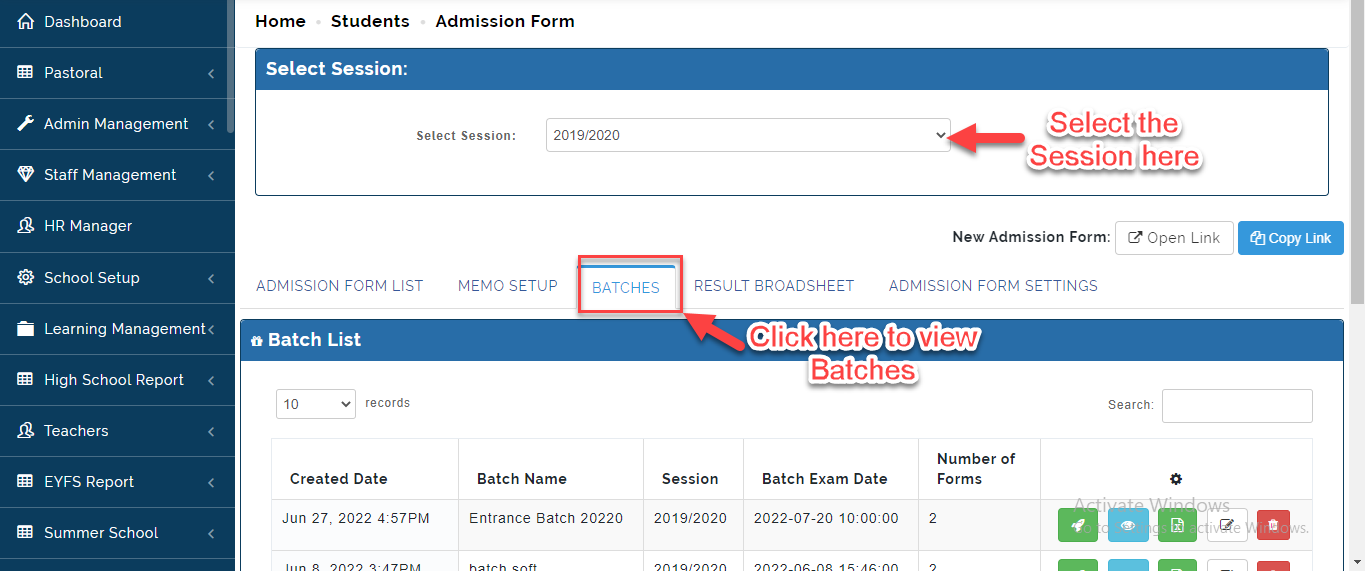Open the records-per-page dropdown showing 10
This screenshot has height=571, width=1365.
click(x=316, y=404)
